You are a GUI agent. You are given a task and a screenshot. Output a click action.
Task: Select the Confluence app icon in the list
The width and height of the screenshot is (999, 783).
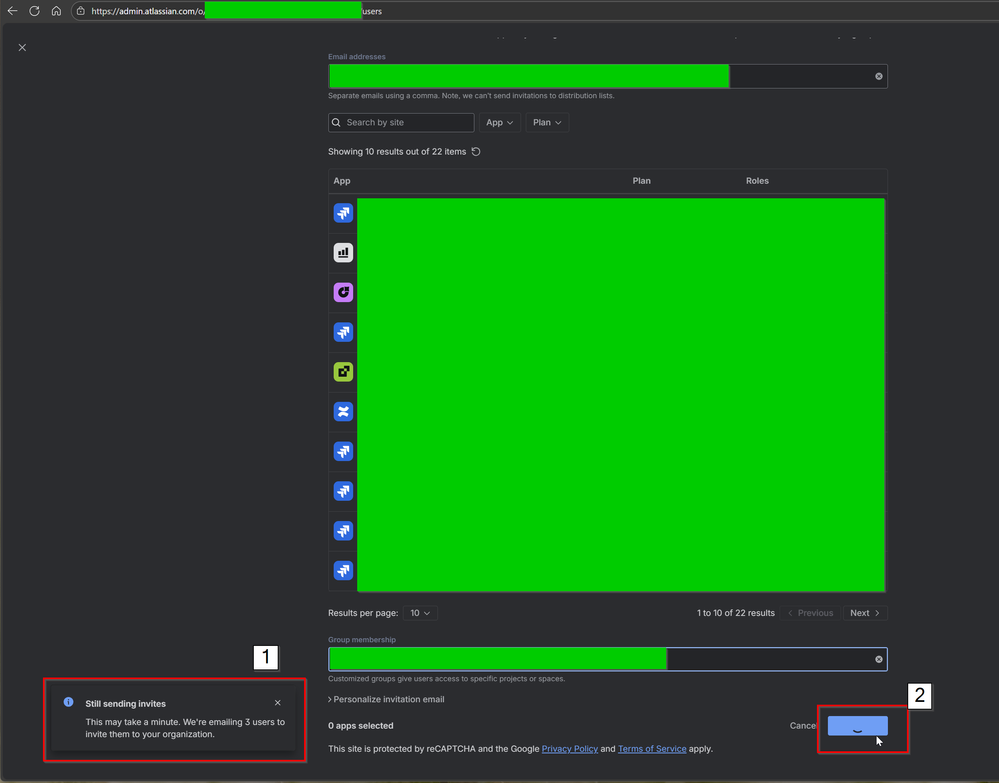pyautogui.click(x=343, y=412)
